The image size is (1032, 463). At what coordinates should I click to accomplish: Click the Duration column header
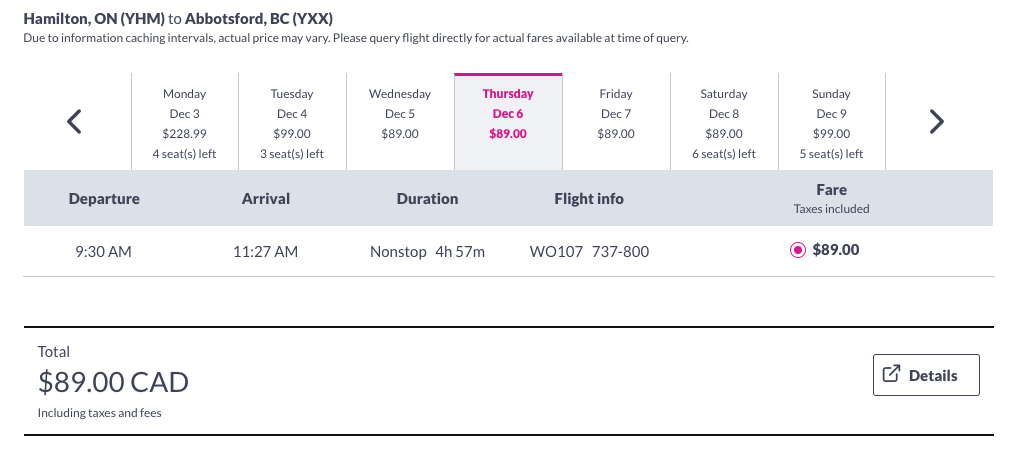click(x=427, y=199)
